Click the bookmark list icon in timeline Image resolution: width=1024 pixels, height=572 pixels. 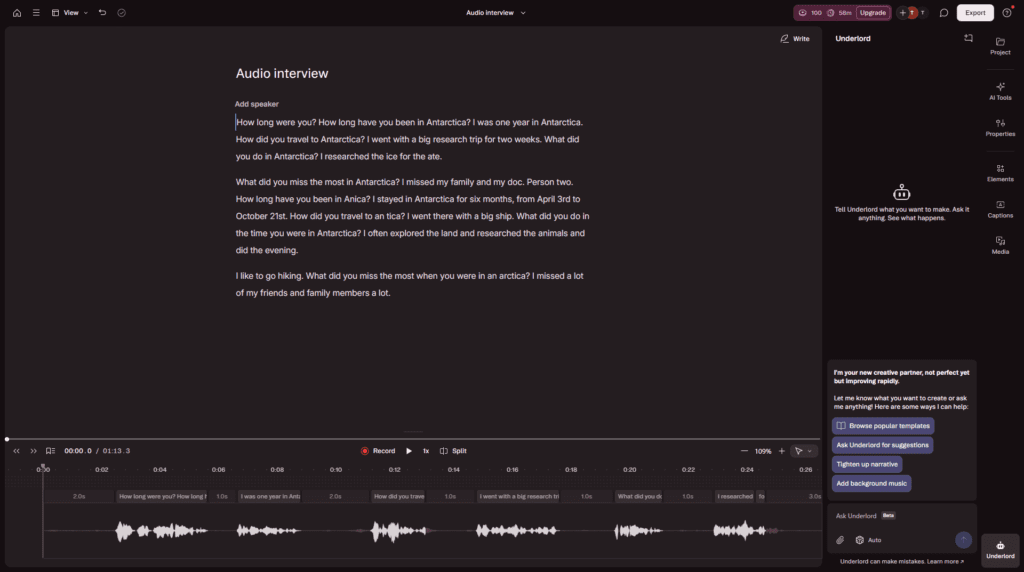click(x=50, y=451)
